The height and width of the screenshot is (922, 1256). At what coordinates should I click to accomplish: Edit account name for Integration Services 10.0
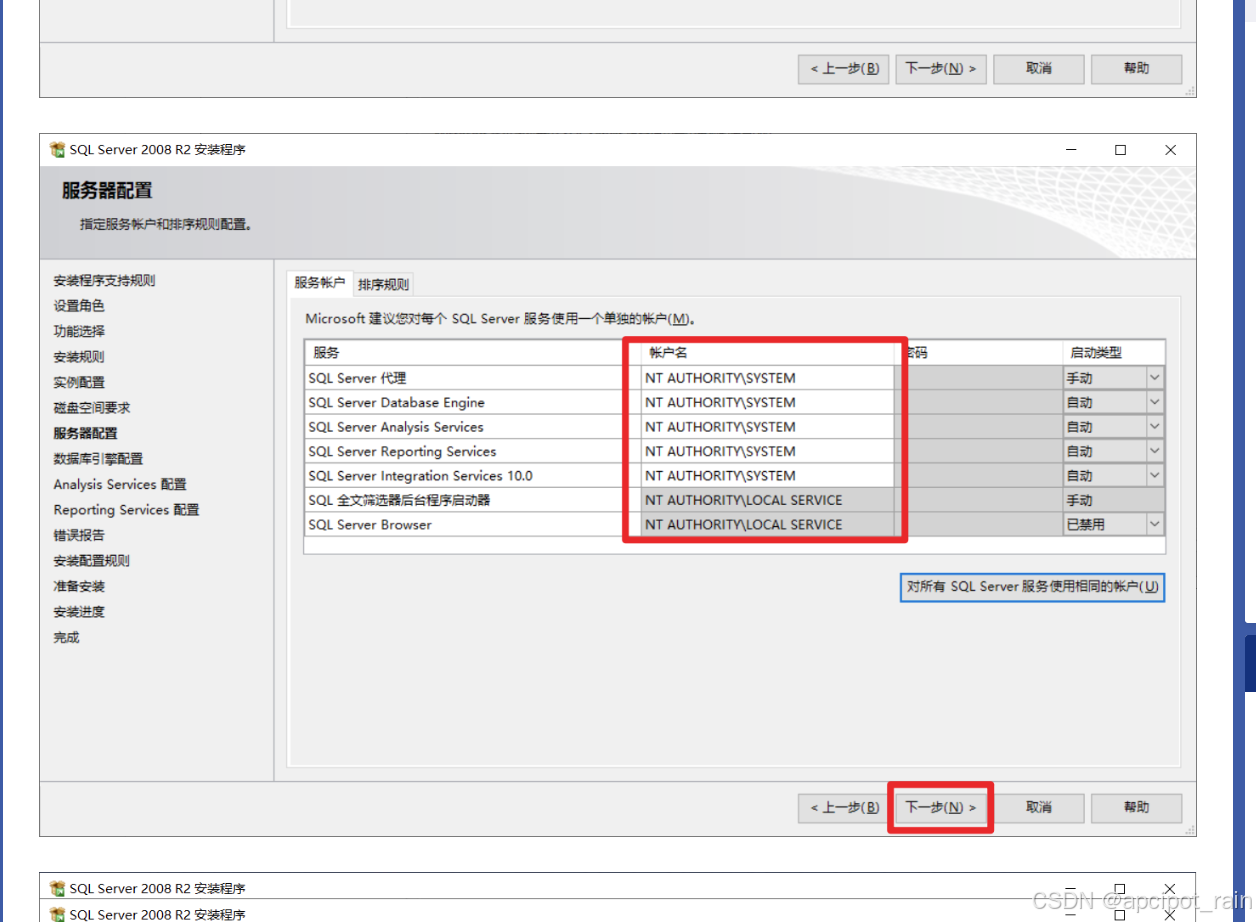pos(768,475)
